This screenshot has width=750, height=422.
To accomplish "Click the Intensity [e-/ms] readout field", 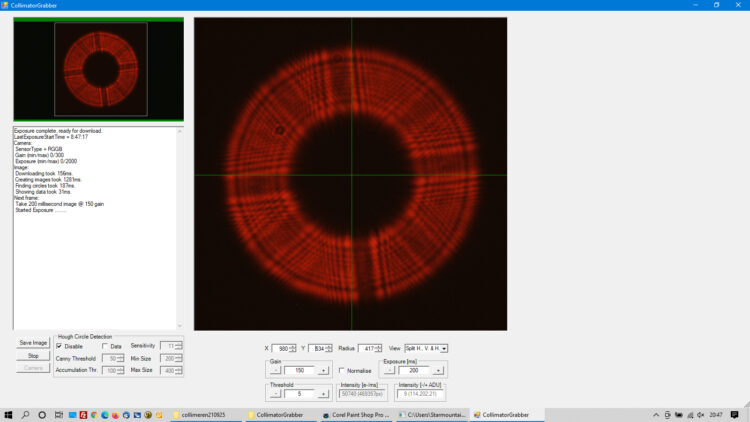I will (x=362, y=394).
